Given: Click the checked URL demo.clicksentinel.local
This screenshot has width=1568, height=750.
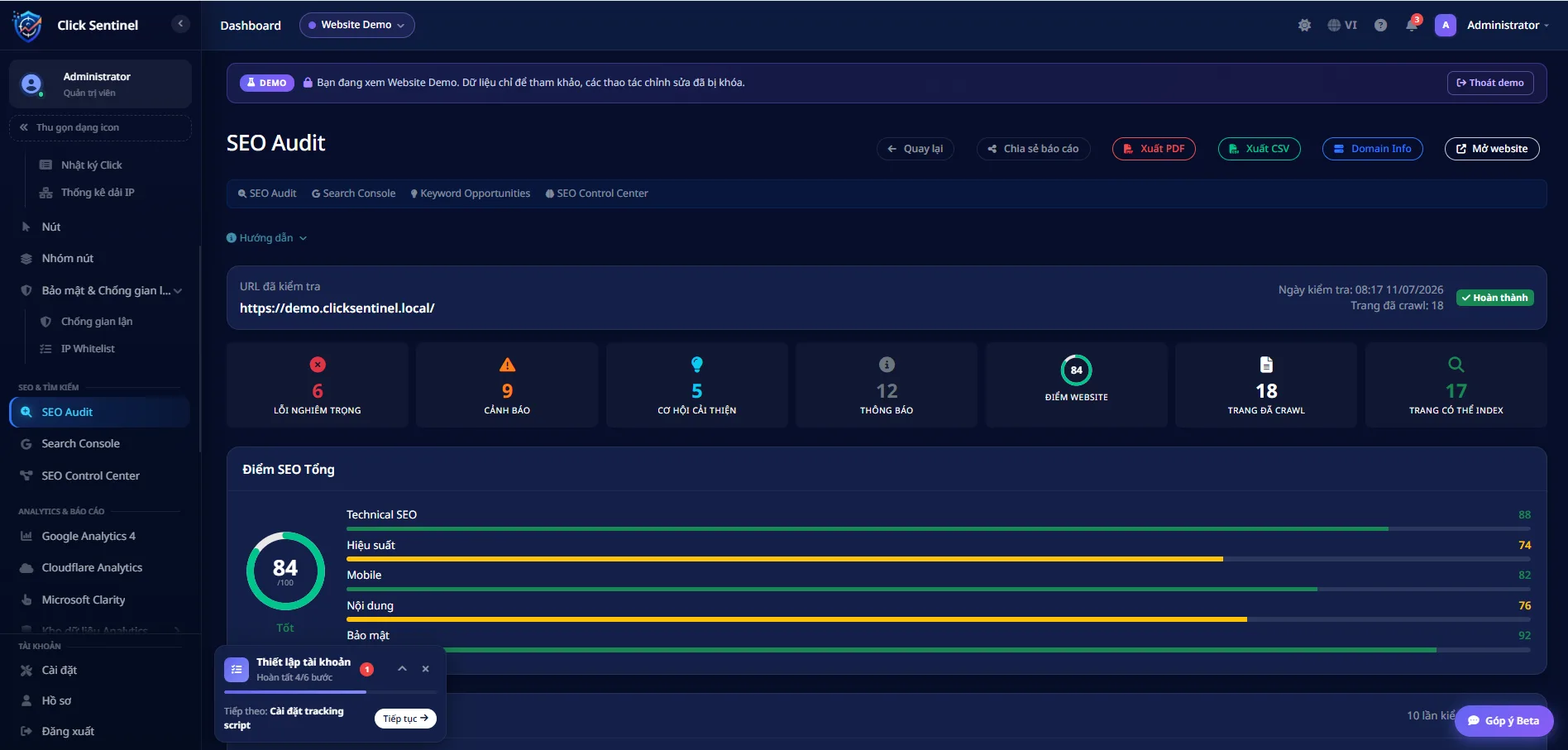Looking at the screenshot, I should [x=337, y=308].
